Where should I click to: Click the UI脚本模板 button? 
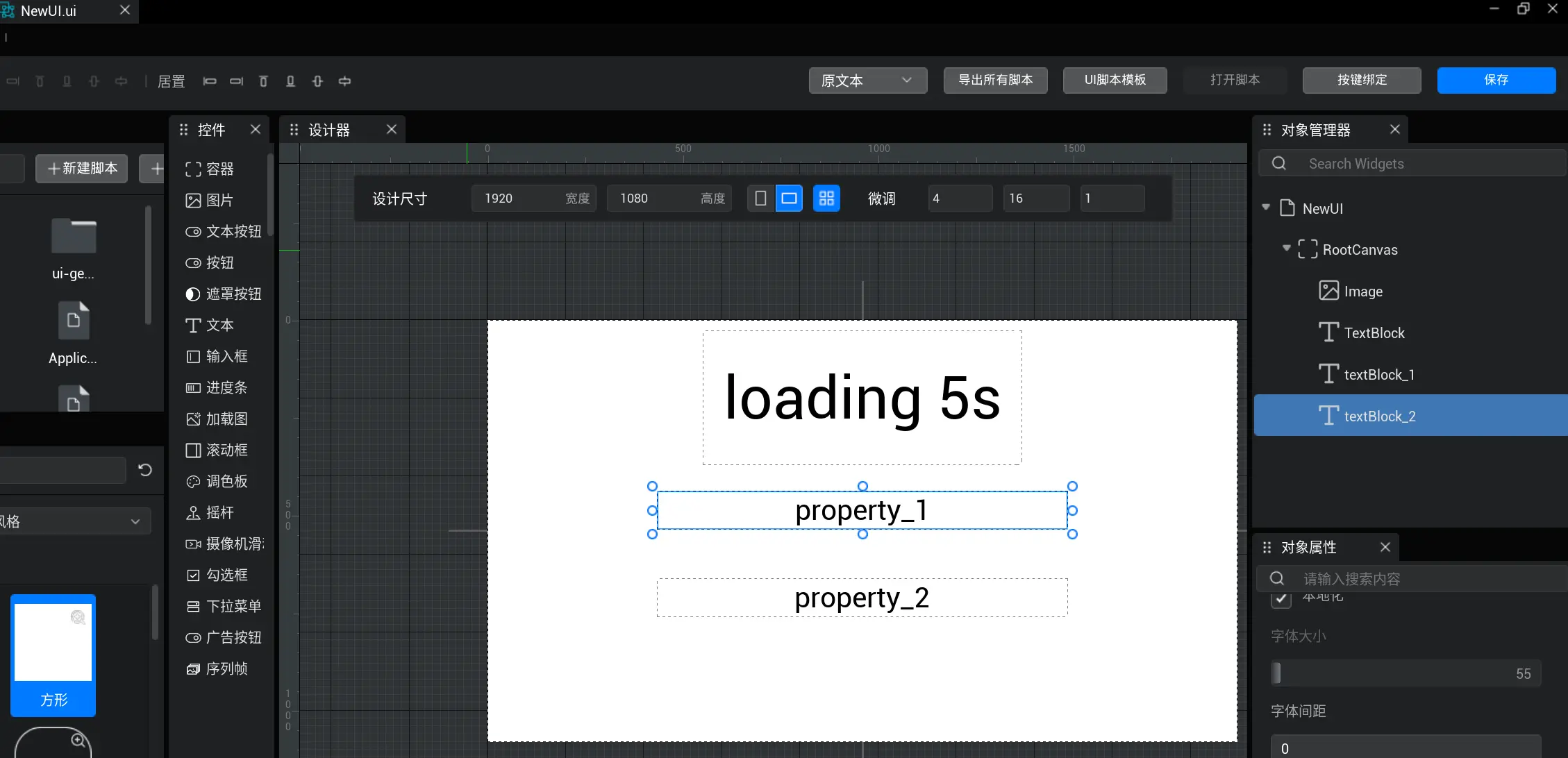click(1115, 81)
